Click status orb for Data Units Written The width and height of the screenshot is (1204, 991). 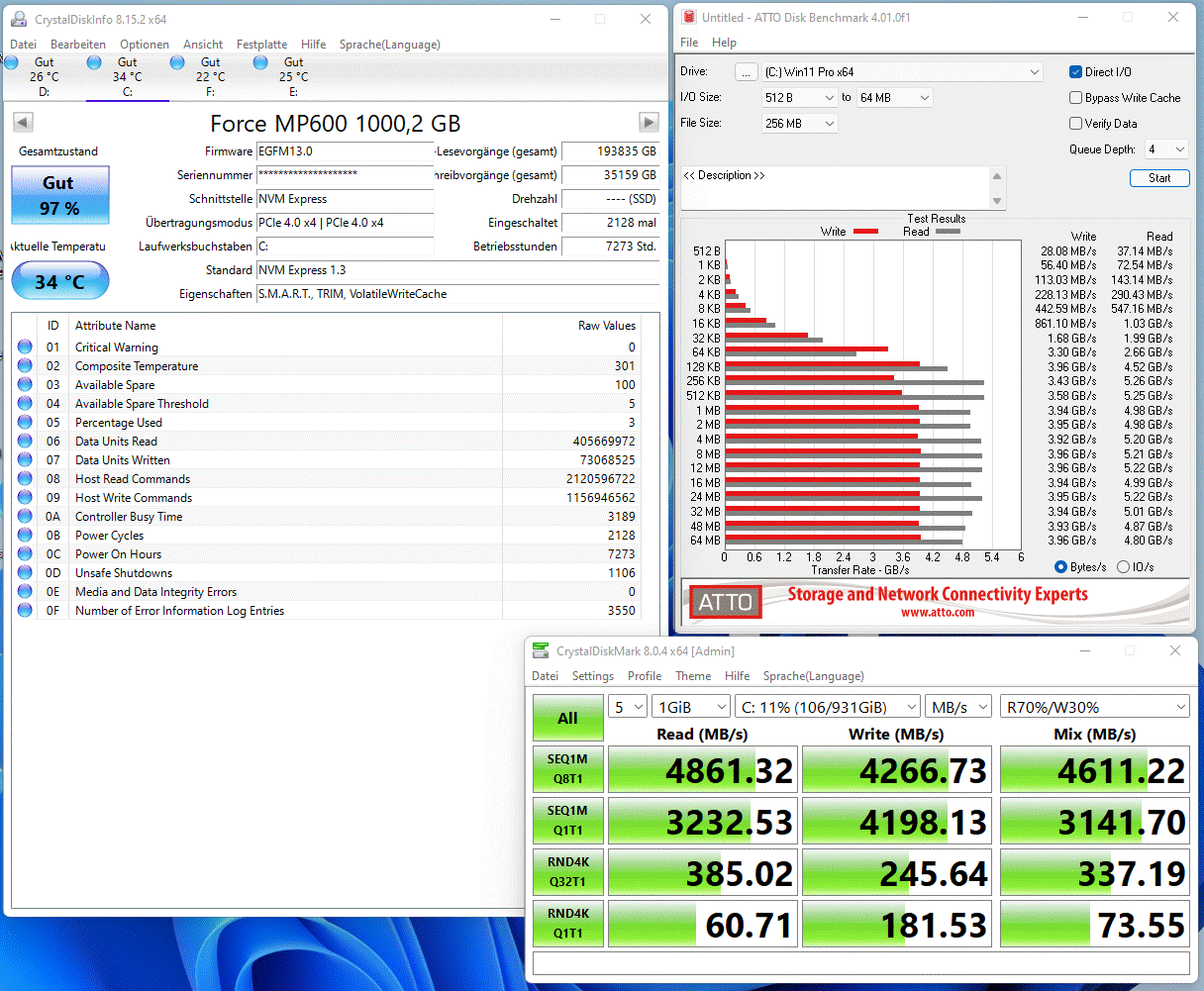click(25, 460)
